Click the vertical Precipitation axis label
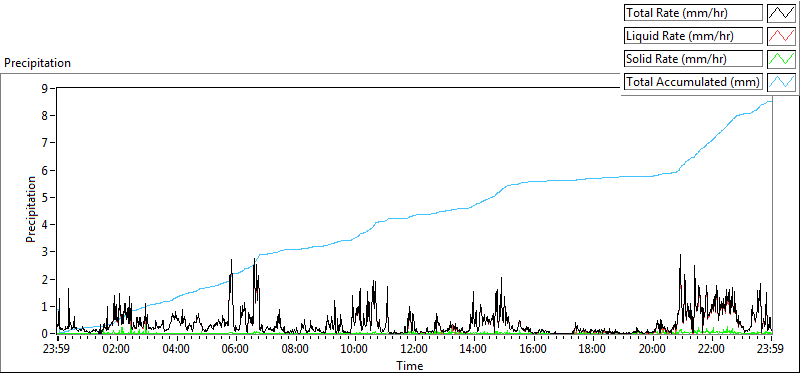Image resolution: width=800 pixels, height=373 pixels. 31,209
